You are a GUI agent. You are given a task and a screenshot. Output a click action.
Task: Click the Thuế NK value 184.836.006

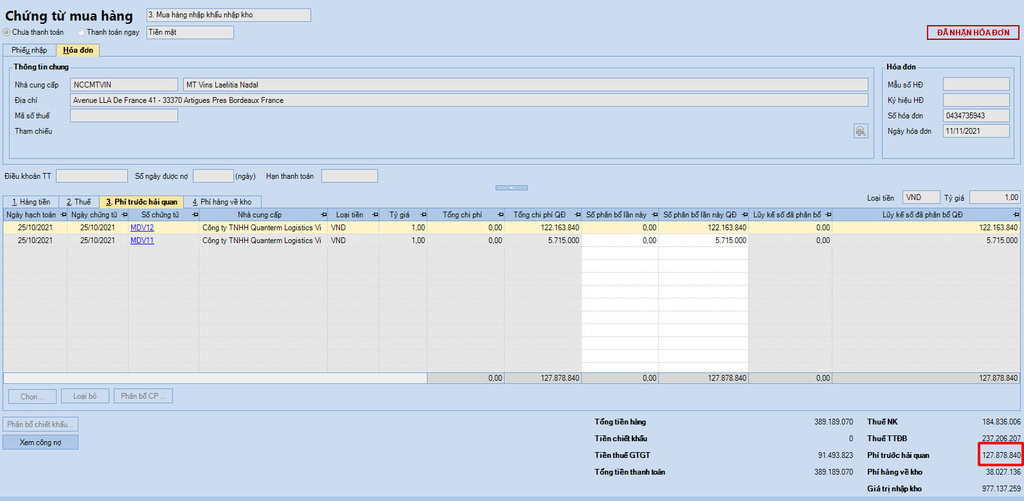tap(1000, 422)
